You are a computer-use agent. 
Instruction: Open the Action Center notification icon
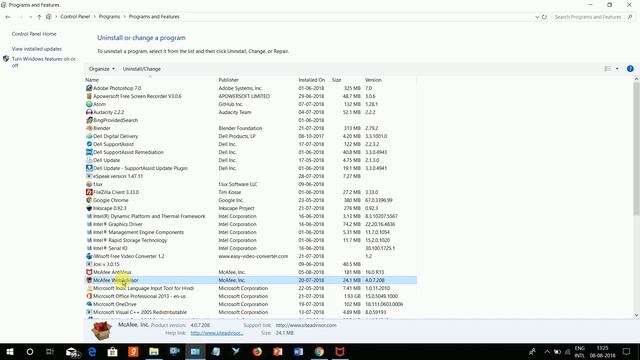[x=627, y=351]
